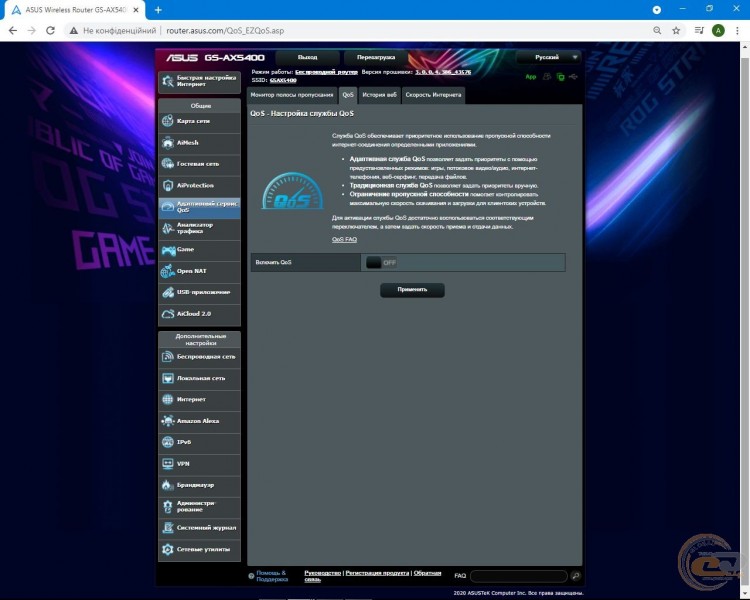Click the USB status icon in header
Screen dimensions: 750x600
pyautogui.click(x=573, y=77)
